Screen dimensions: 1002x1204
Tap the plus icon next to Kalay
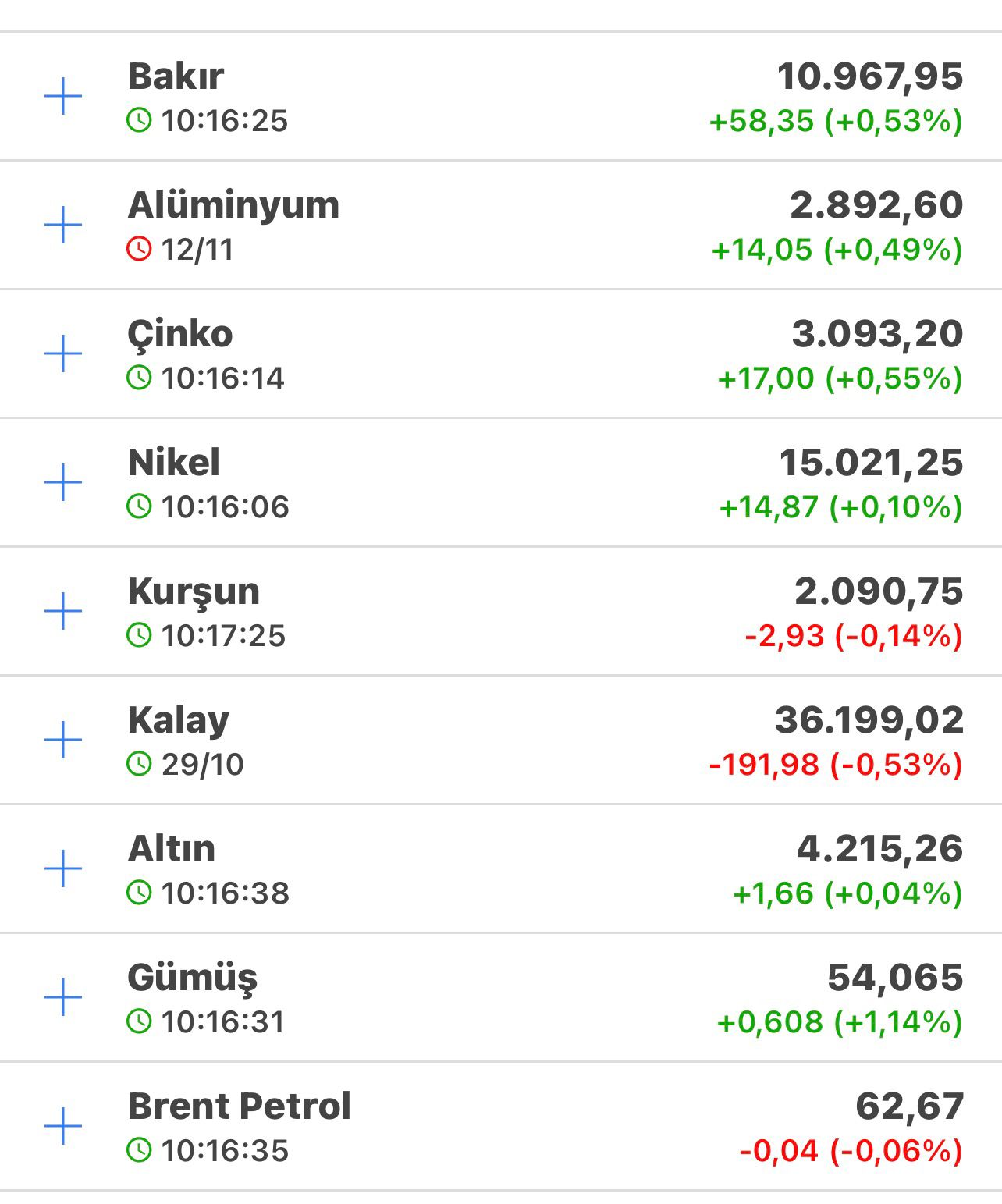(63, 740)
